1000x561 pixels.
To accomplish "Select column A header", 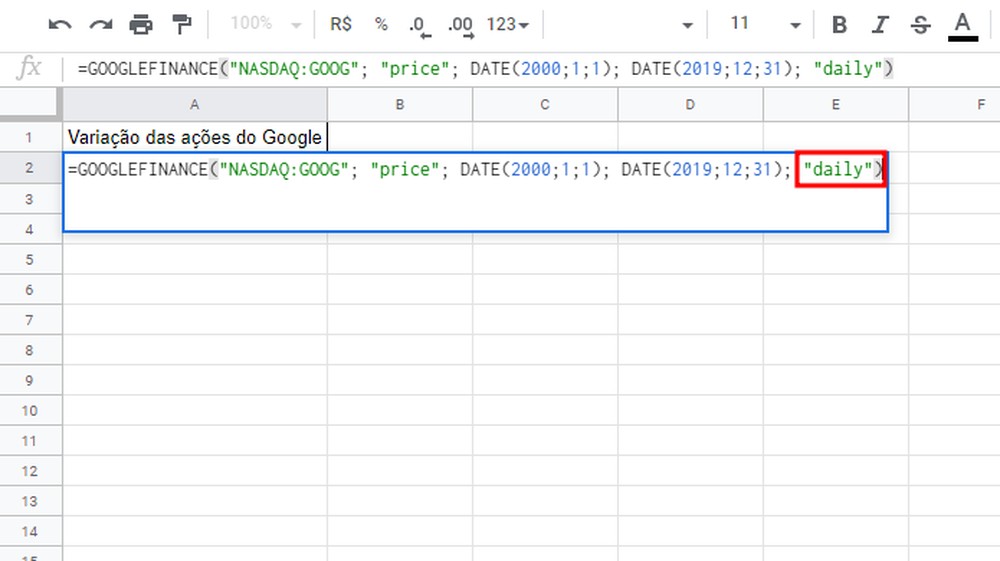I will [195, 105].
